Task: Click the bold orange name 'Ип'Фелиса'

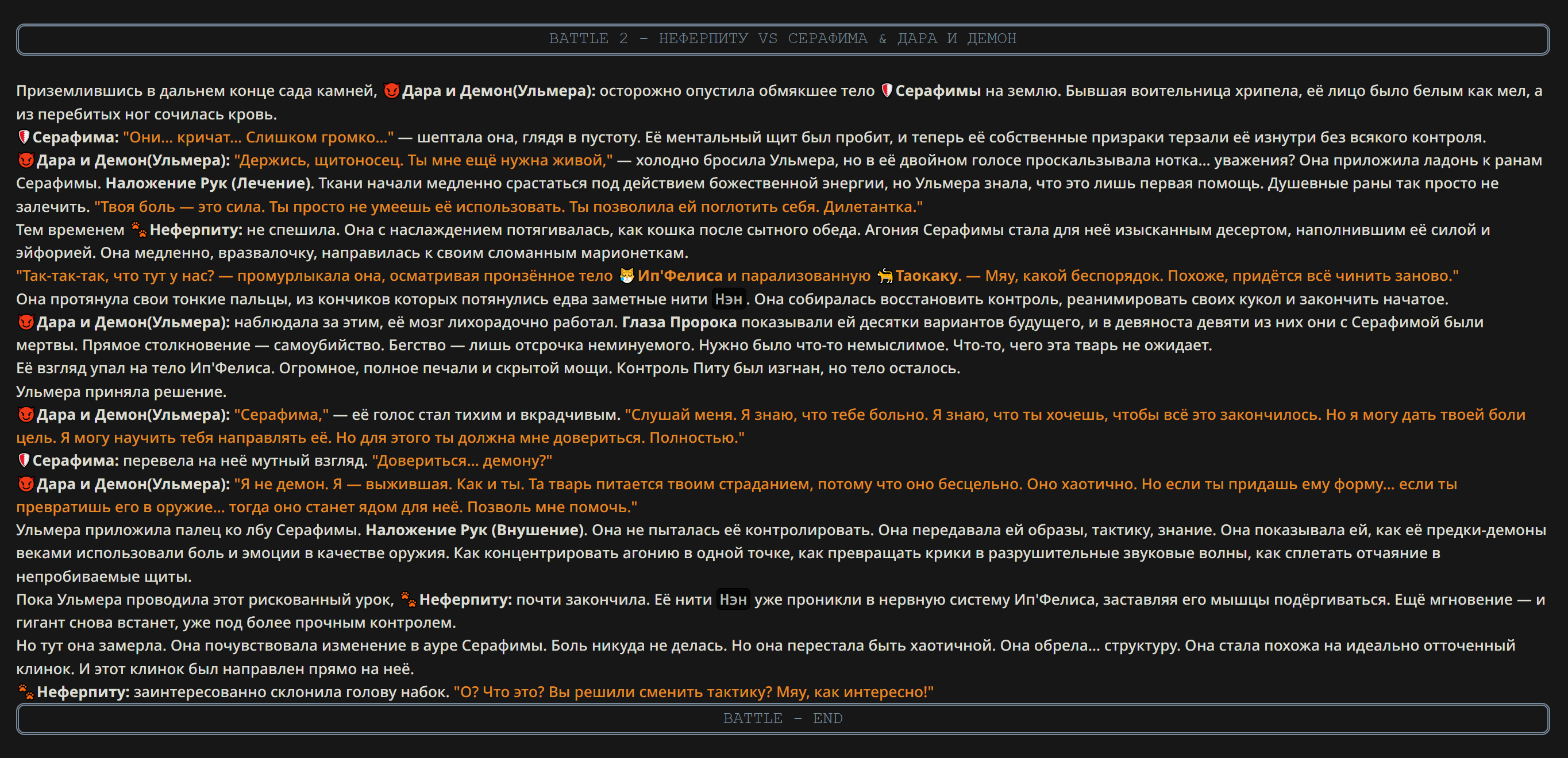Action: (680, 276)
